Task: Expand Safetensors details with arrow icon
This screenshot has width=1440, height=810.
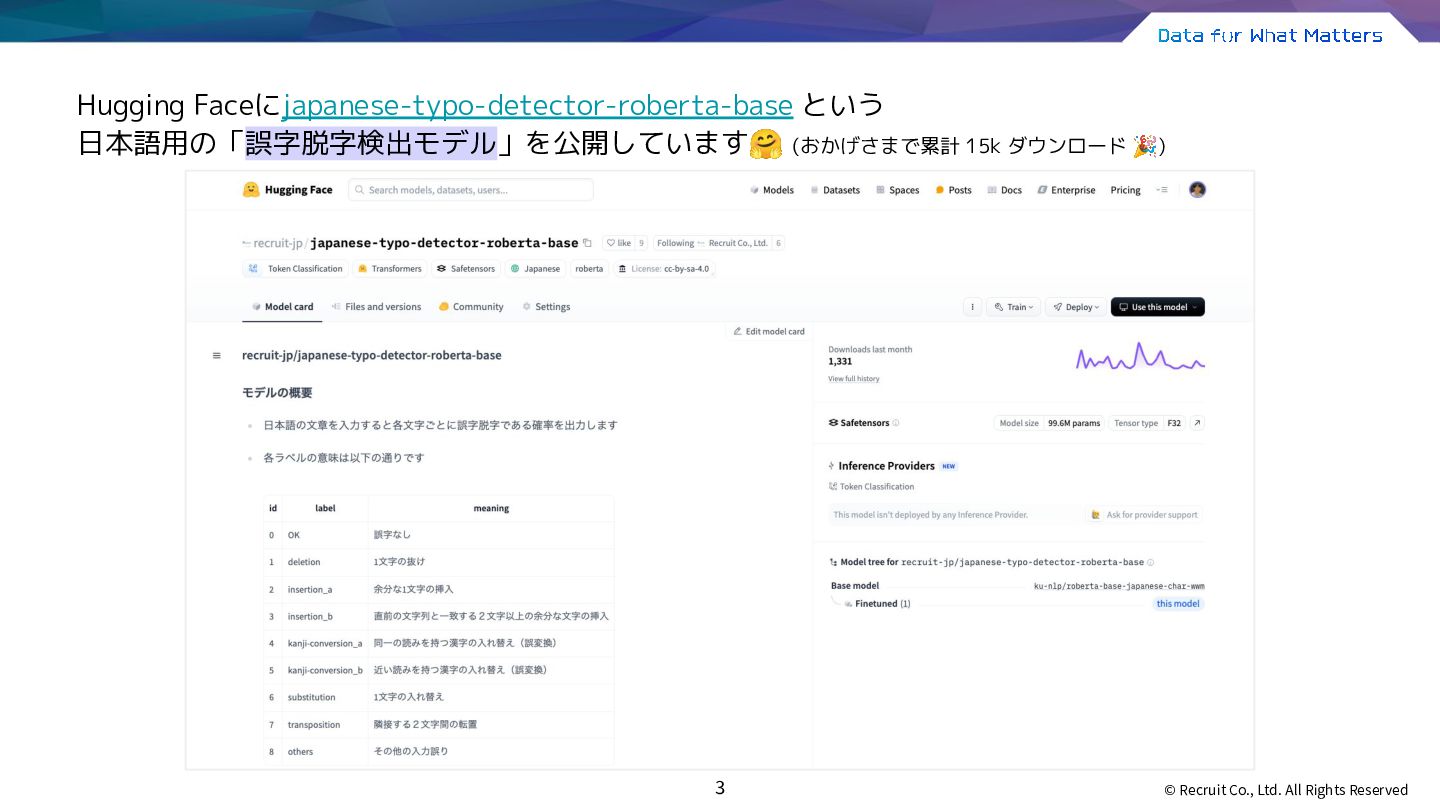Action: 1197,423
